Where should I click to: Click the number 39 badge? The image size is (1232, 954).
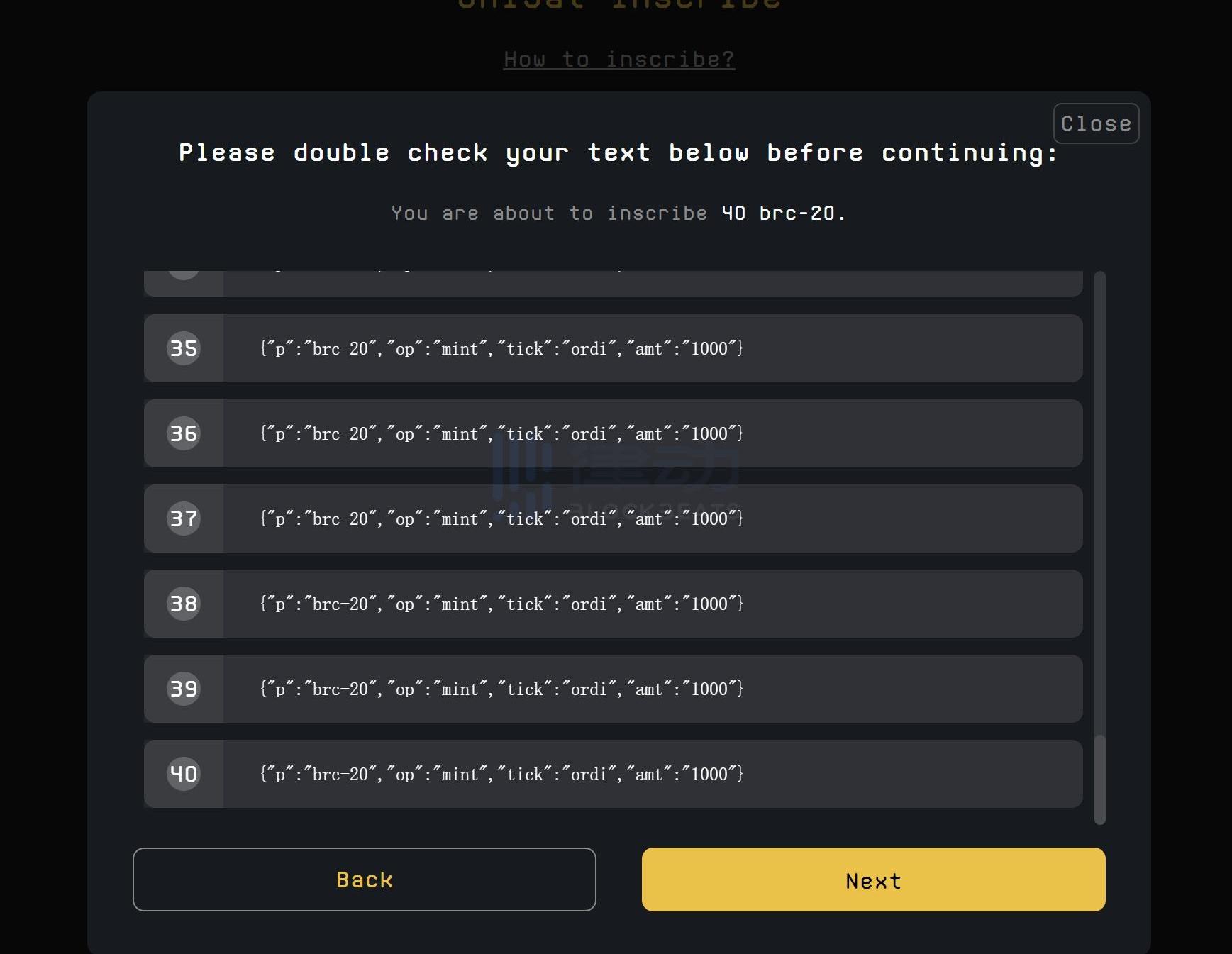(184, 689)
